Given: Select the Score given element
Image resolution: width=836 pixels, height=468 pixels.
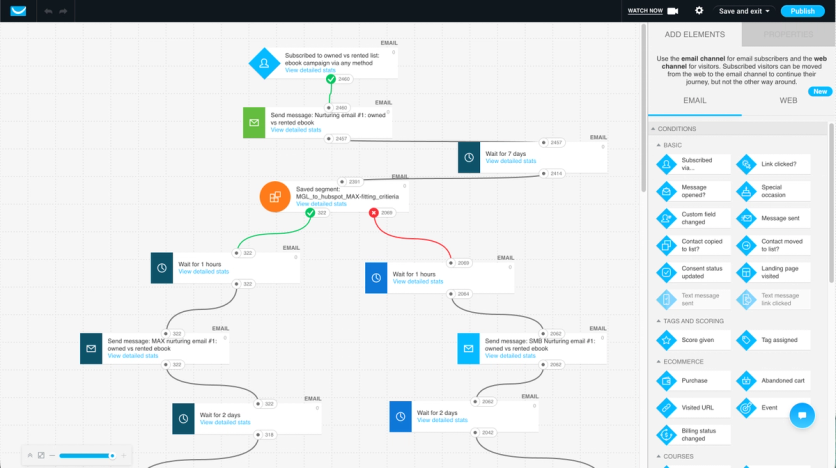Looking at the screenshot, I should tap(693, 340).
